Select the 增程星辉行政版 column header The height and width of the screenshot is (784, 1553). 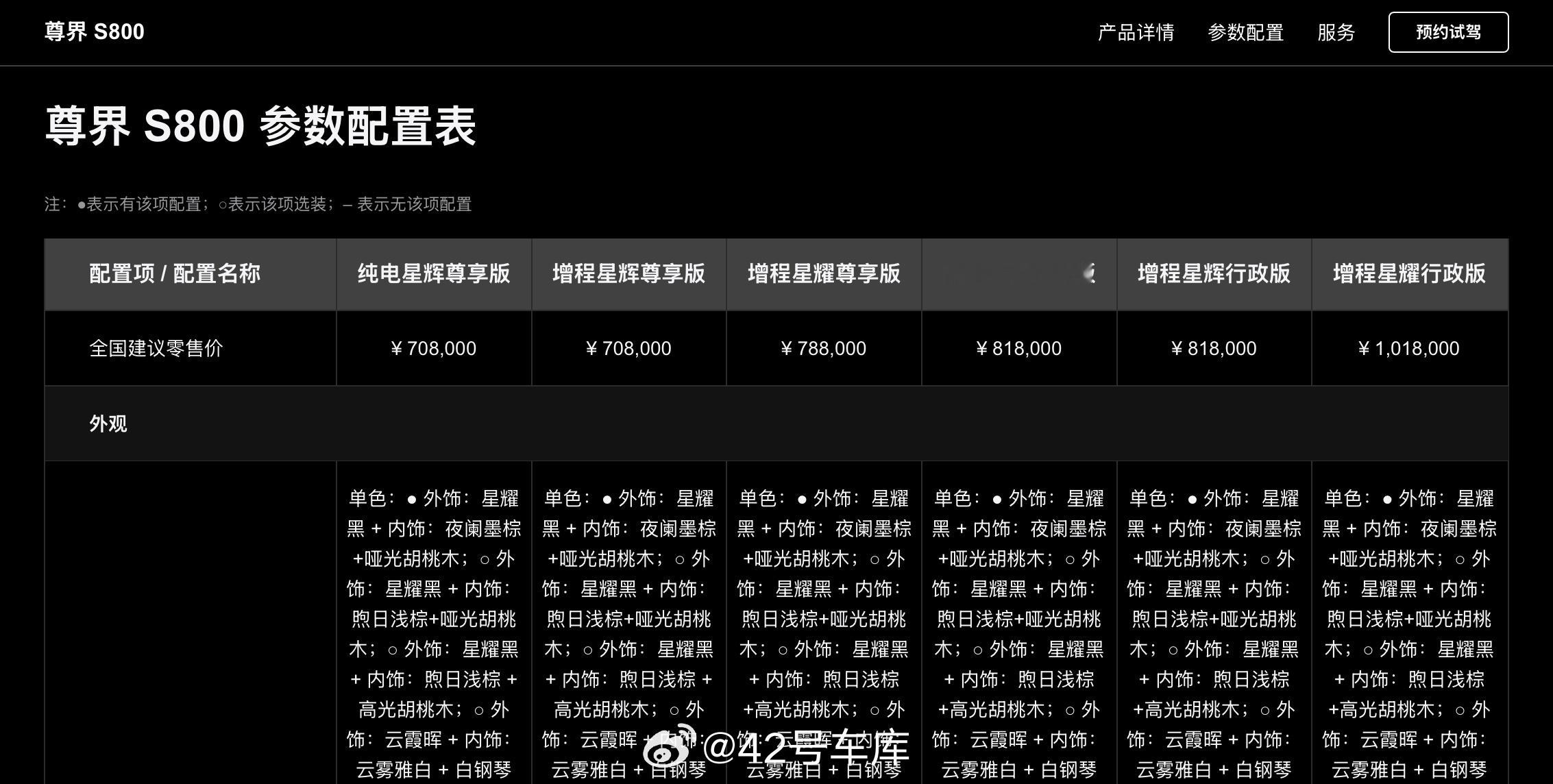1214,274
